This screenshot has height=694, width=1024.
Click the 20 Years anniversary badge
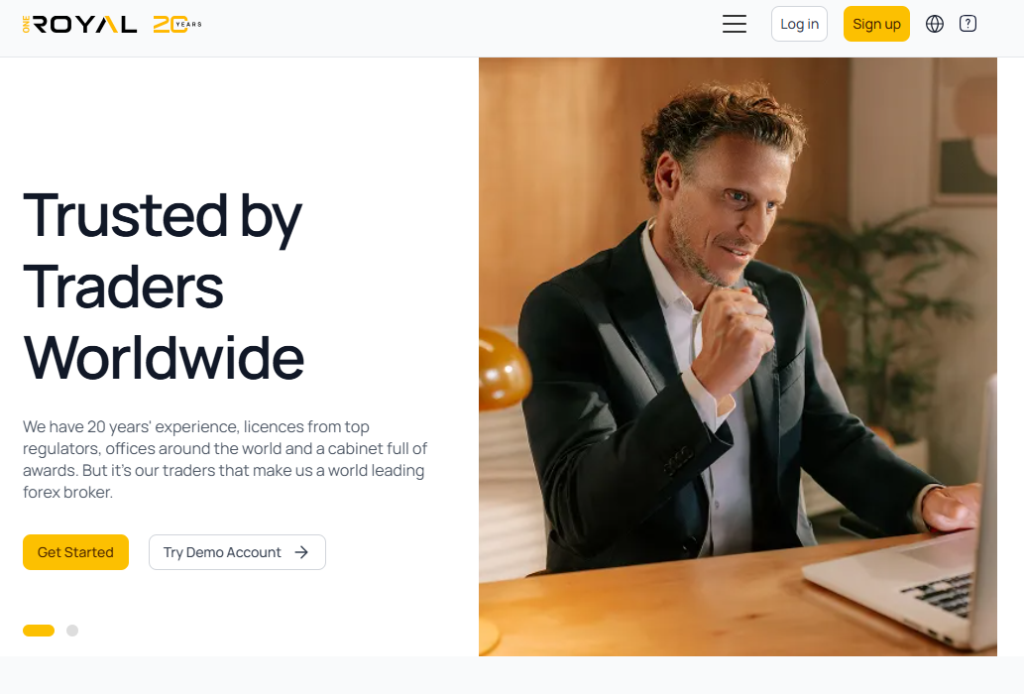tap(177, 24)
